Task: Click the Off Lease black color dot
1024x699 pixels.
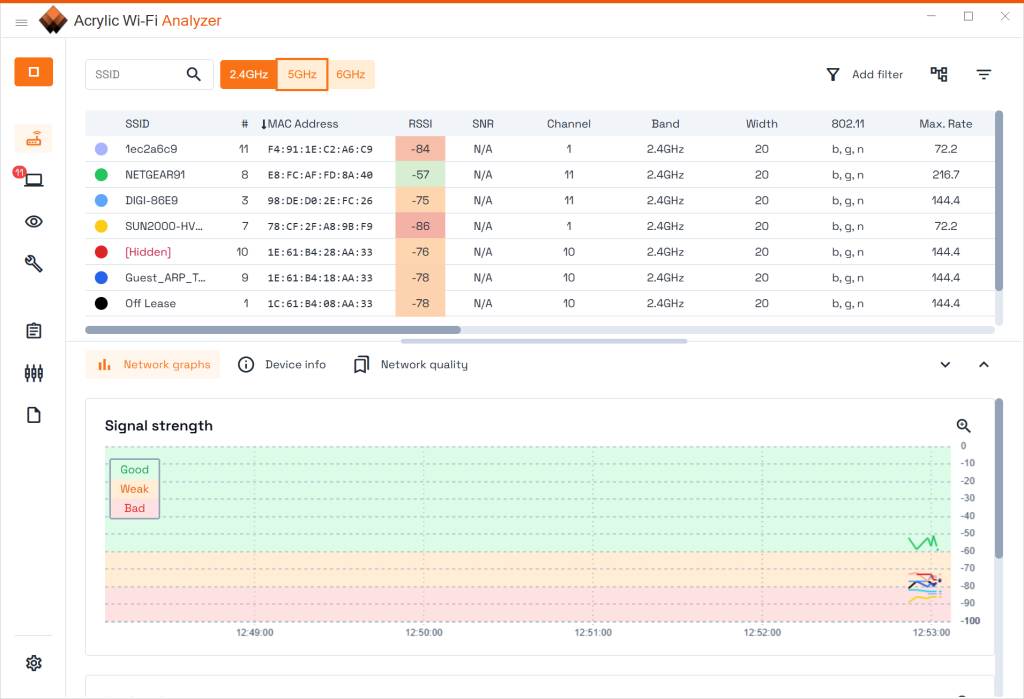Action: coord(101,303)
